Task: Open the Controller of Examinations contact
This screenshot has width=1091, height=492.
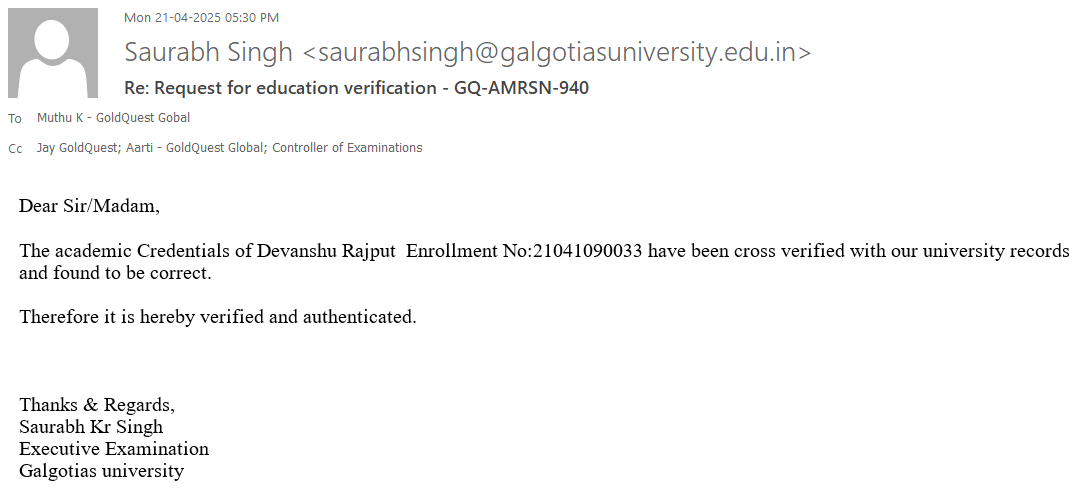Action: point(347,148)
